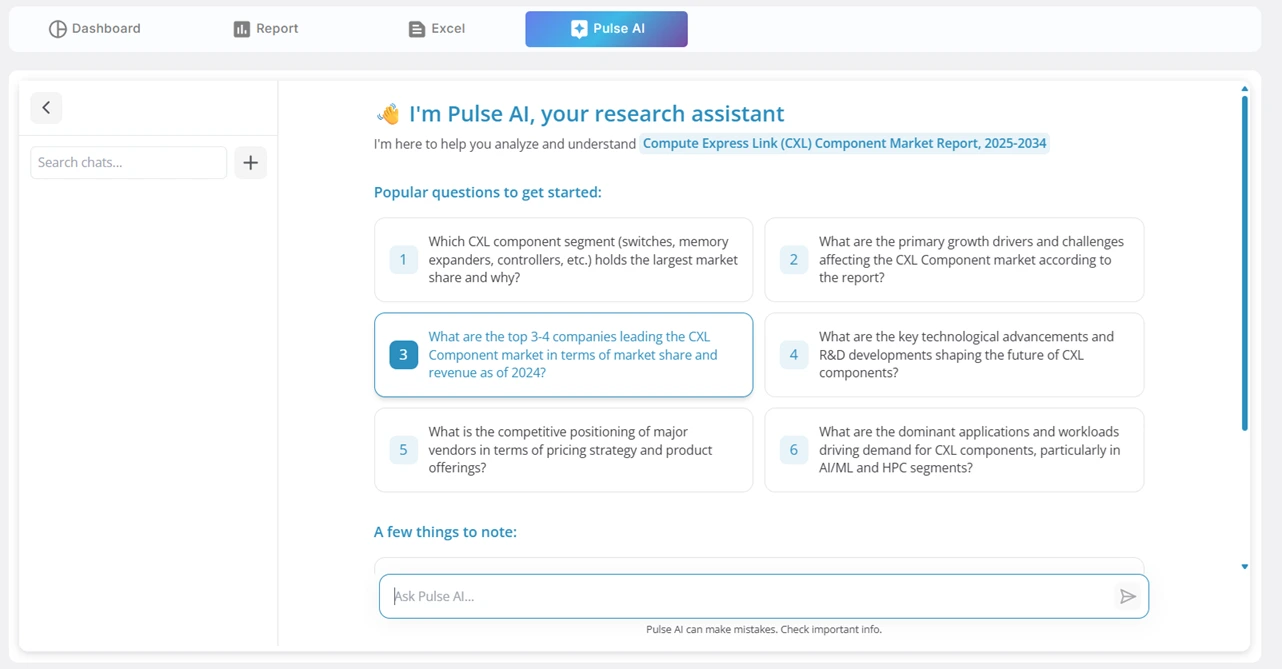Open Excel via its document icon
The height and width of the screenshot is (669, 1282).
click(x=416, y=28)
